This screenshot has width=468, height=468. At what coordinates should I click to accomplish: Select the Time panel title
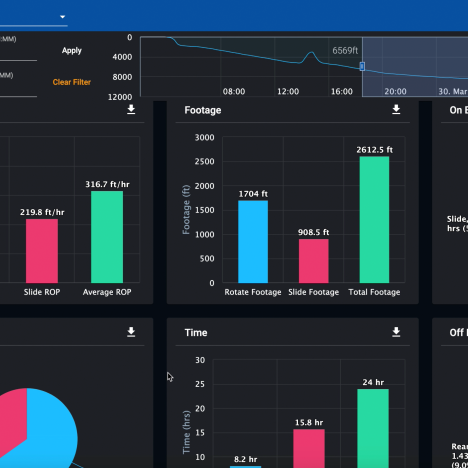pos(196,333)
